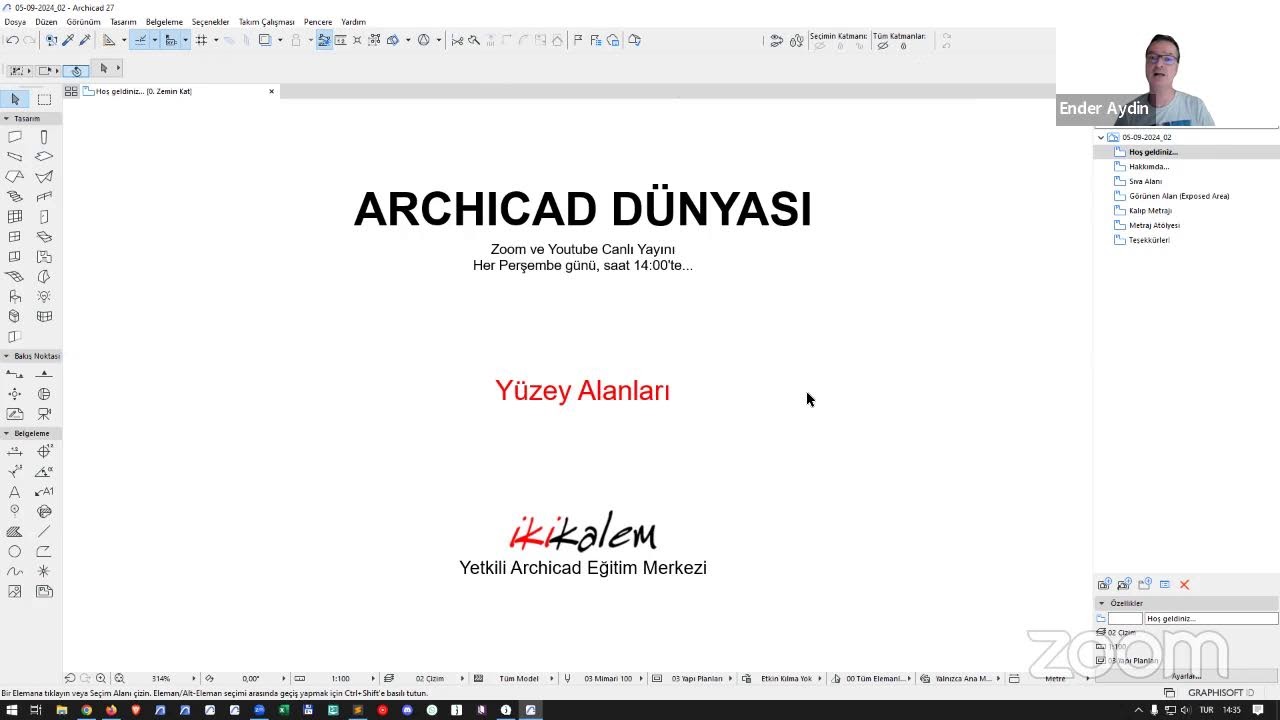Open the Yardım menu
Viewport: 1280px width, 720px height.
point(353,21)
